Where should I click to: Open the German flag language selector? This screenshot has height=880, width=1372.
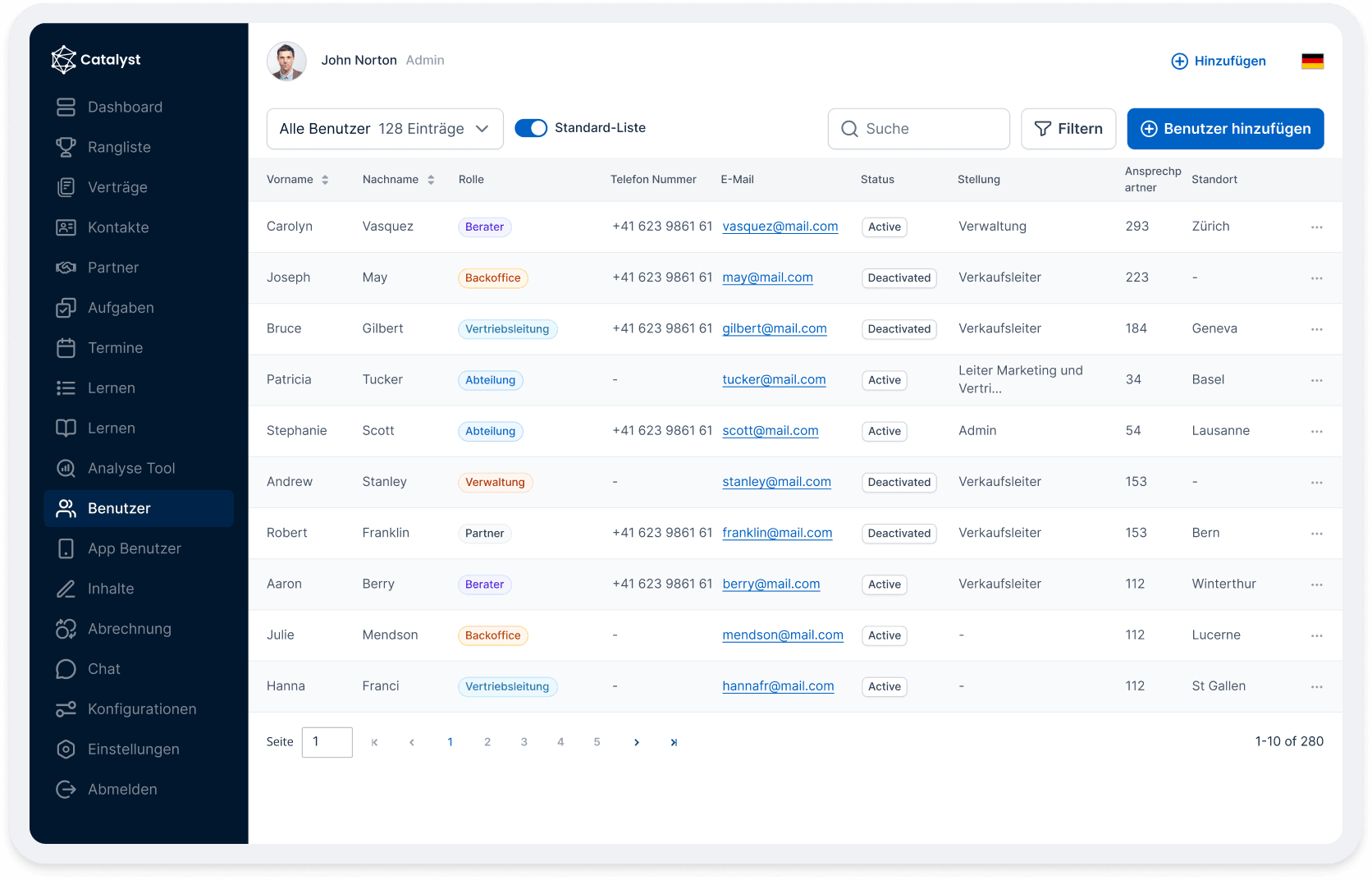1312,62
